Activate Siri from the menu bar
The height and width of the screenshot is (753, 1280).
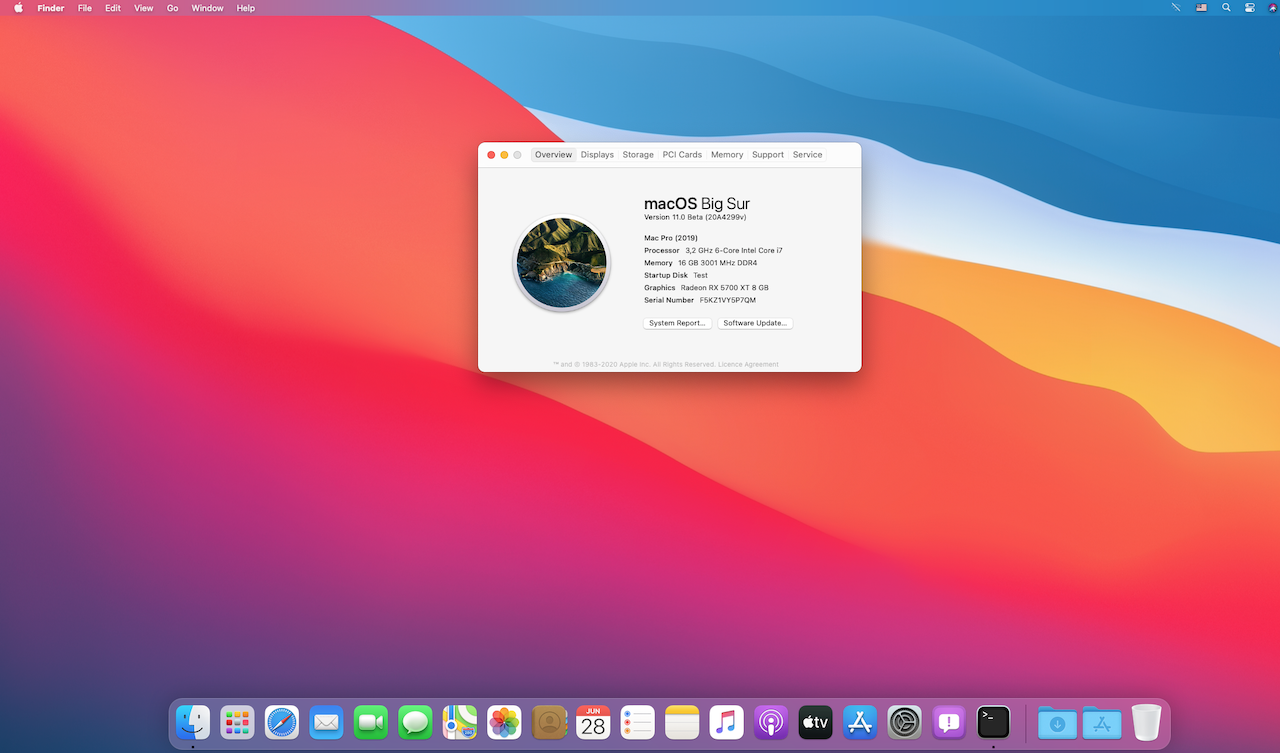[1273, 8]
